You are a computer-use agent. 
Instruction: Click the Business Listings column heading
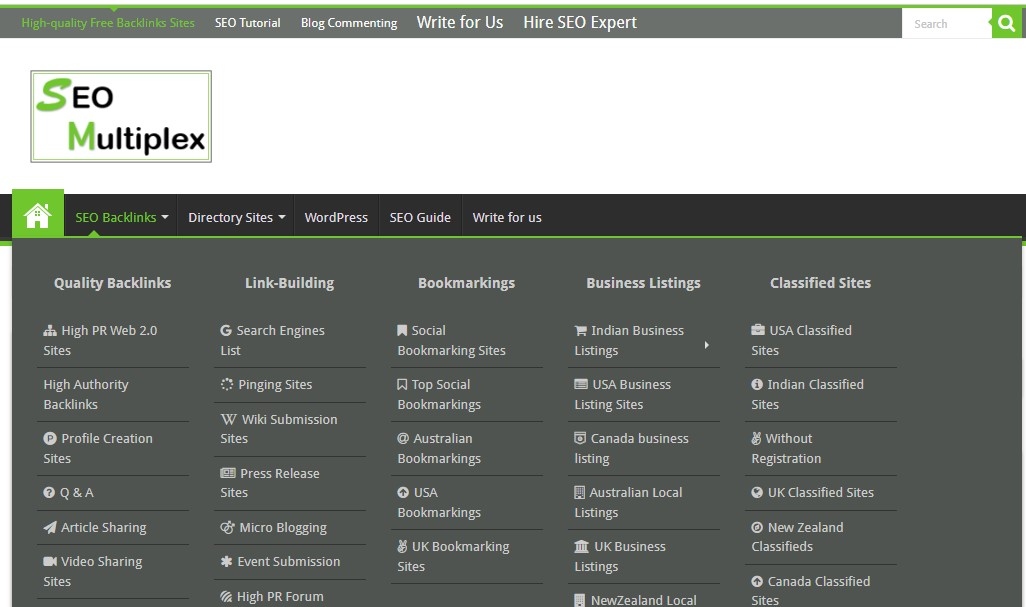click(x=643, y=283)
